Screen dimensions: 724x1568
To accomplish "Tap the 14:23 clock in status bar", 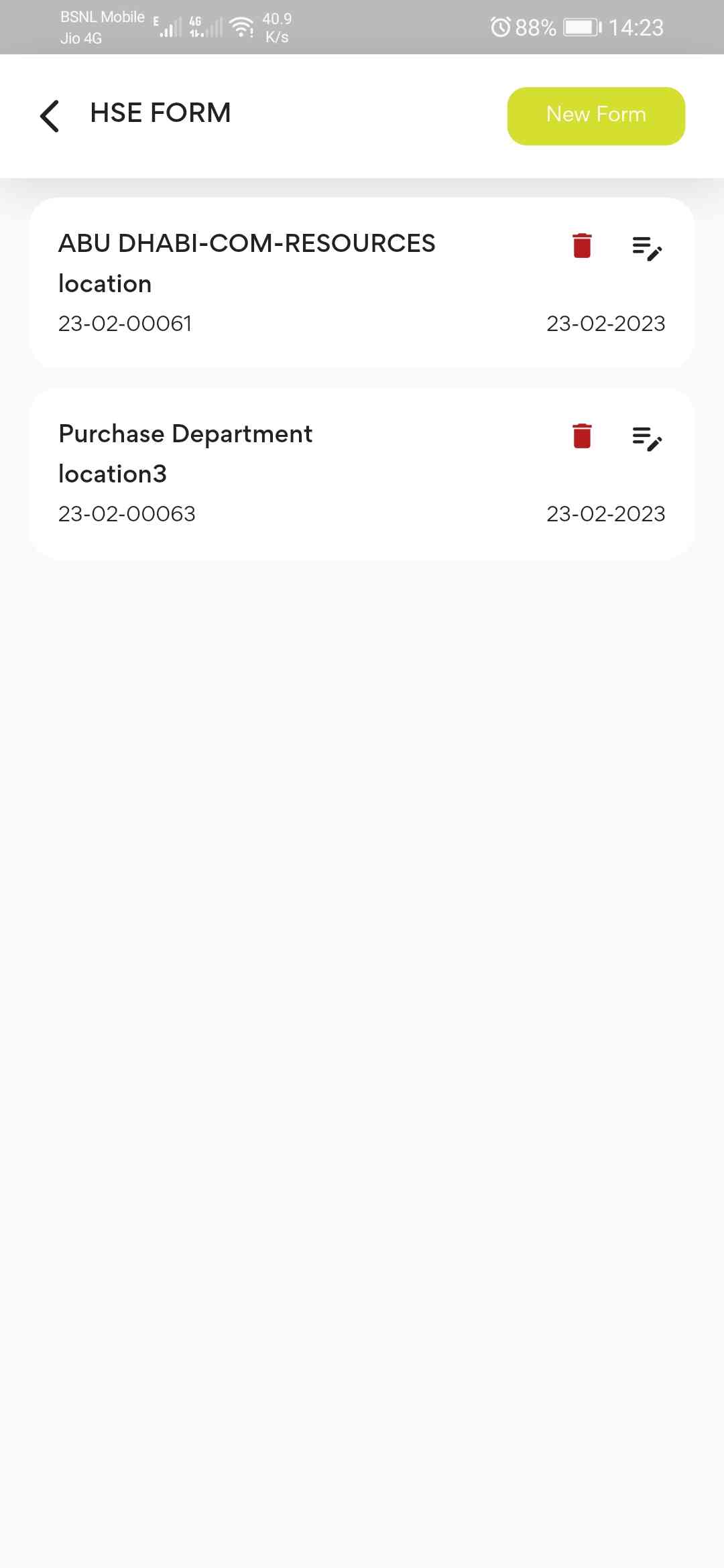I will click(x=636, y=27).
